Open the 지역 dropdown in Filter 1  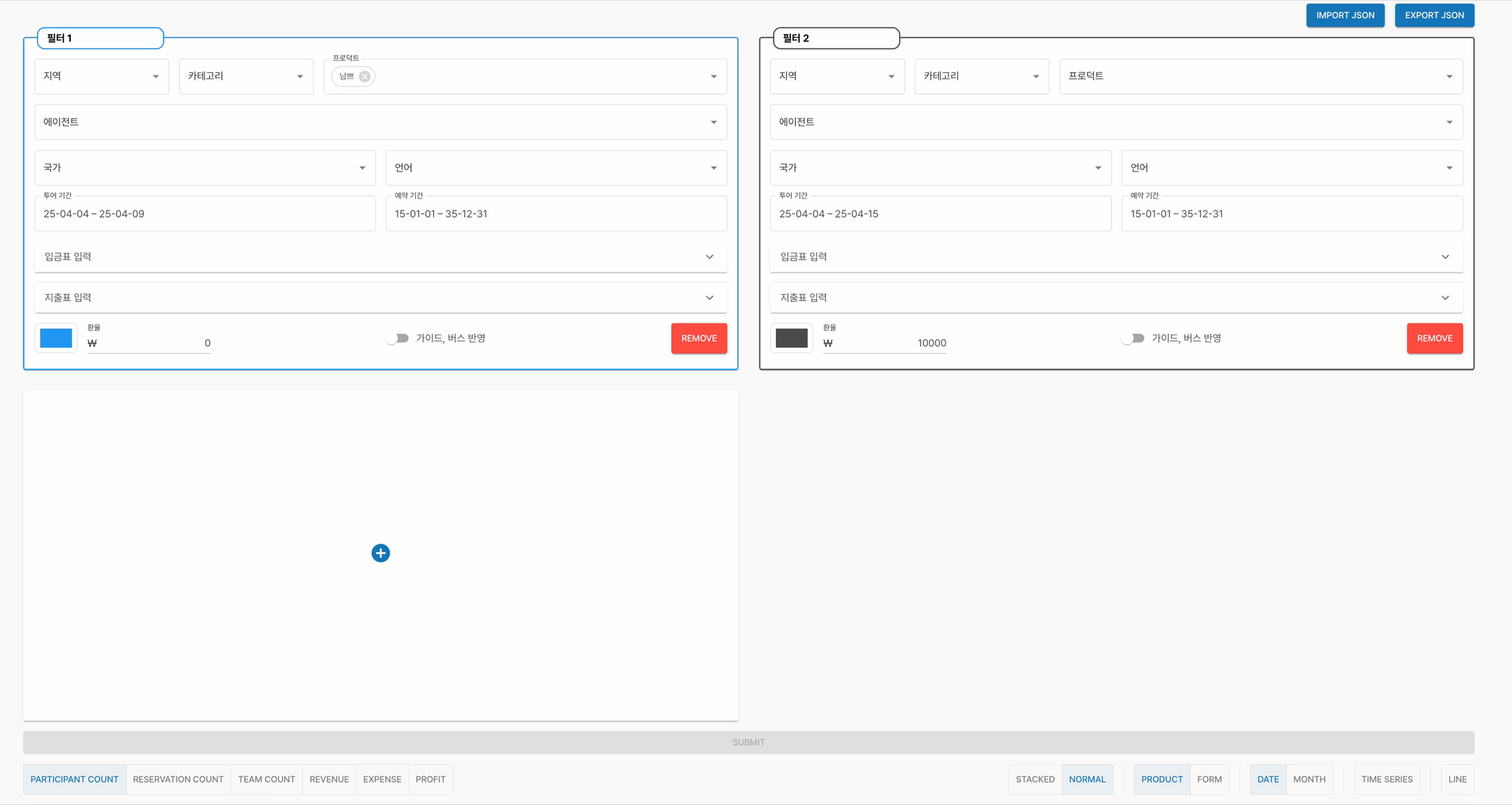tap(101, 76)
